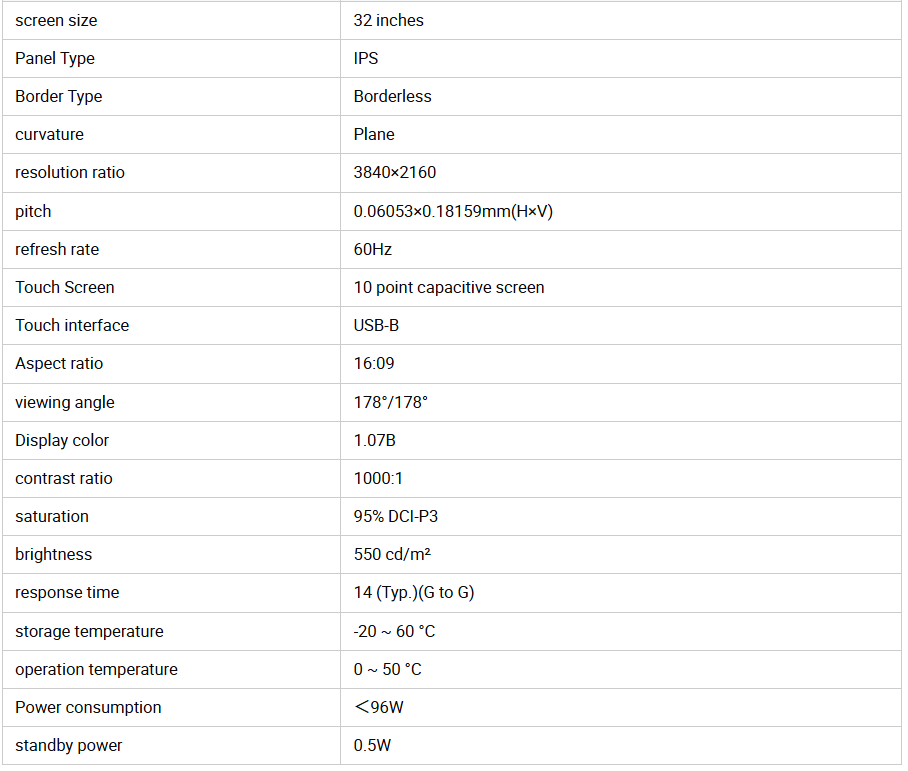
Task: Select the 3840×2160 resolution value
Action: 395,172
